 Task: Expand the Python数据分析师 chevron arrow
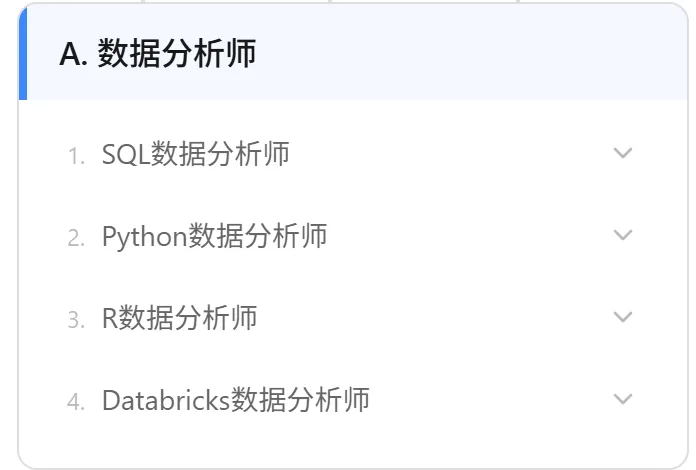pos(623,235)
